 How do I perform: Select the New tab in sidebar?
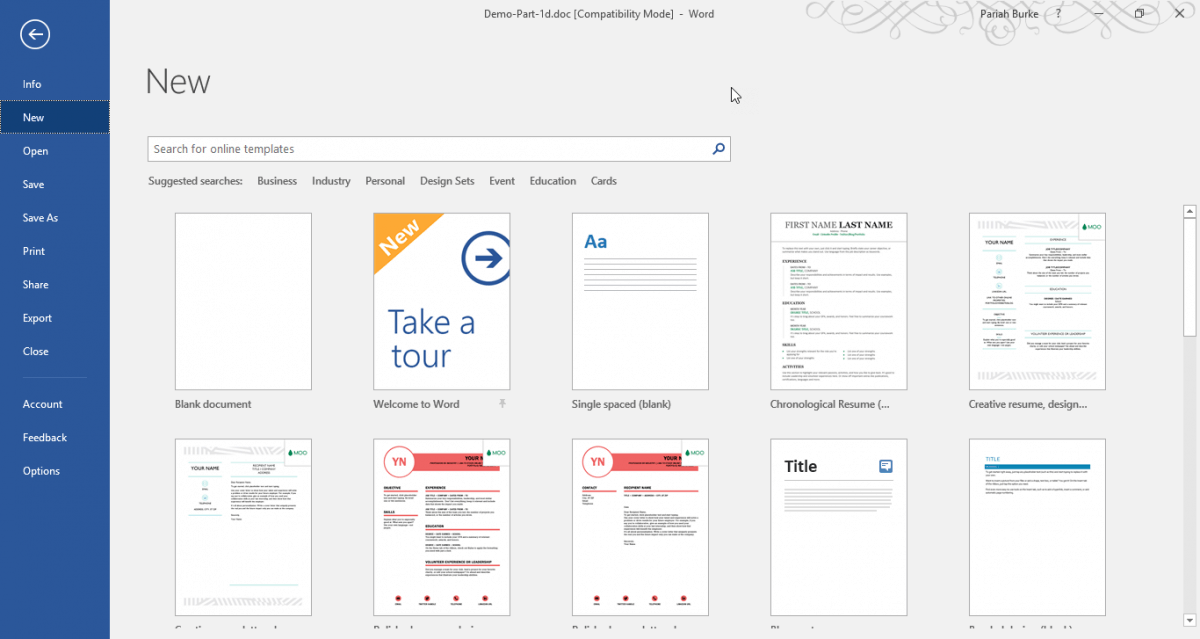[x=55, y=118]
